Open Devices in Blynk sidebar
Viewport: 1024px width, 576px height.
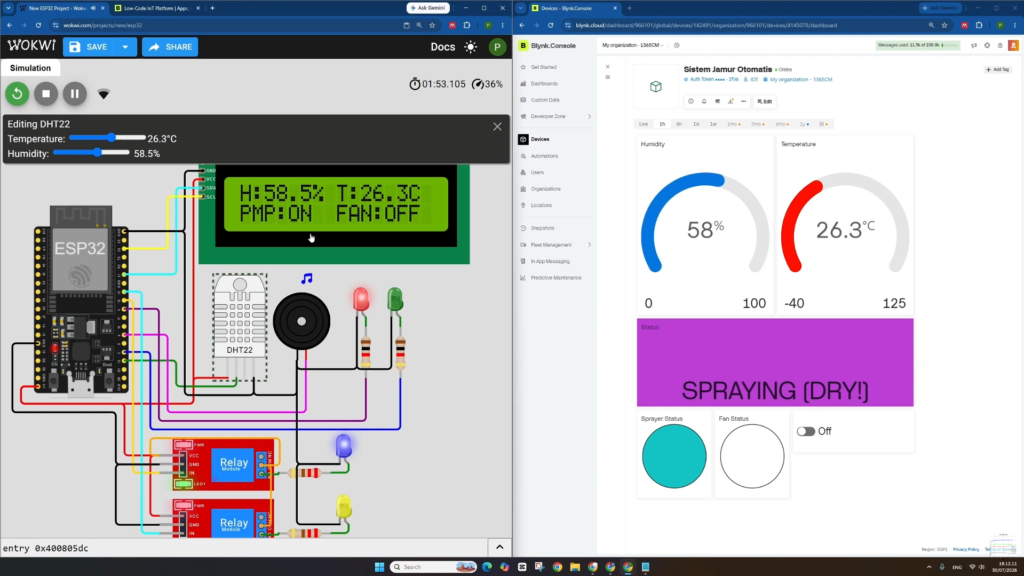[539, 139]
